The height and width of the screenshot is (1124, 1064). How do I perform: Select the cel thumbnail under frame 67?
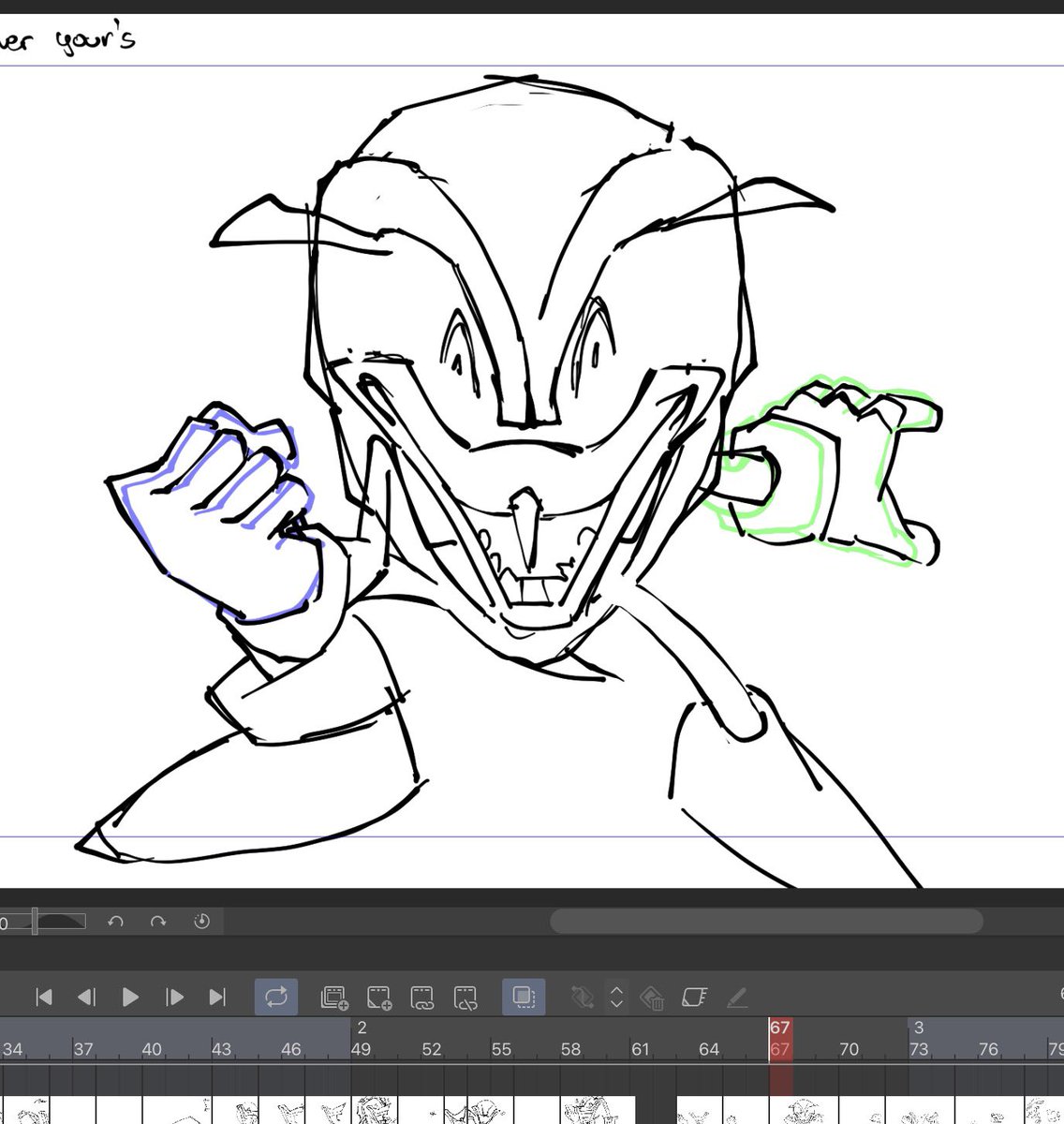805,1111
